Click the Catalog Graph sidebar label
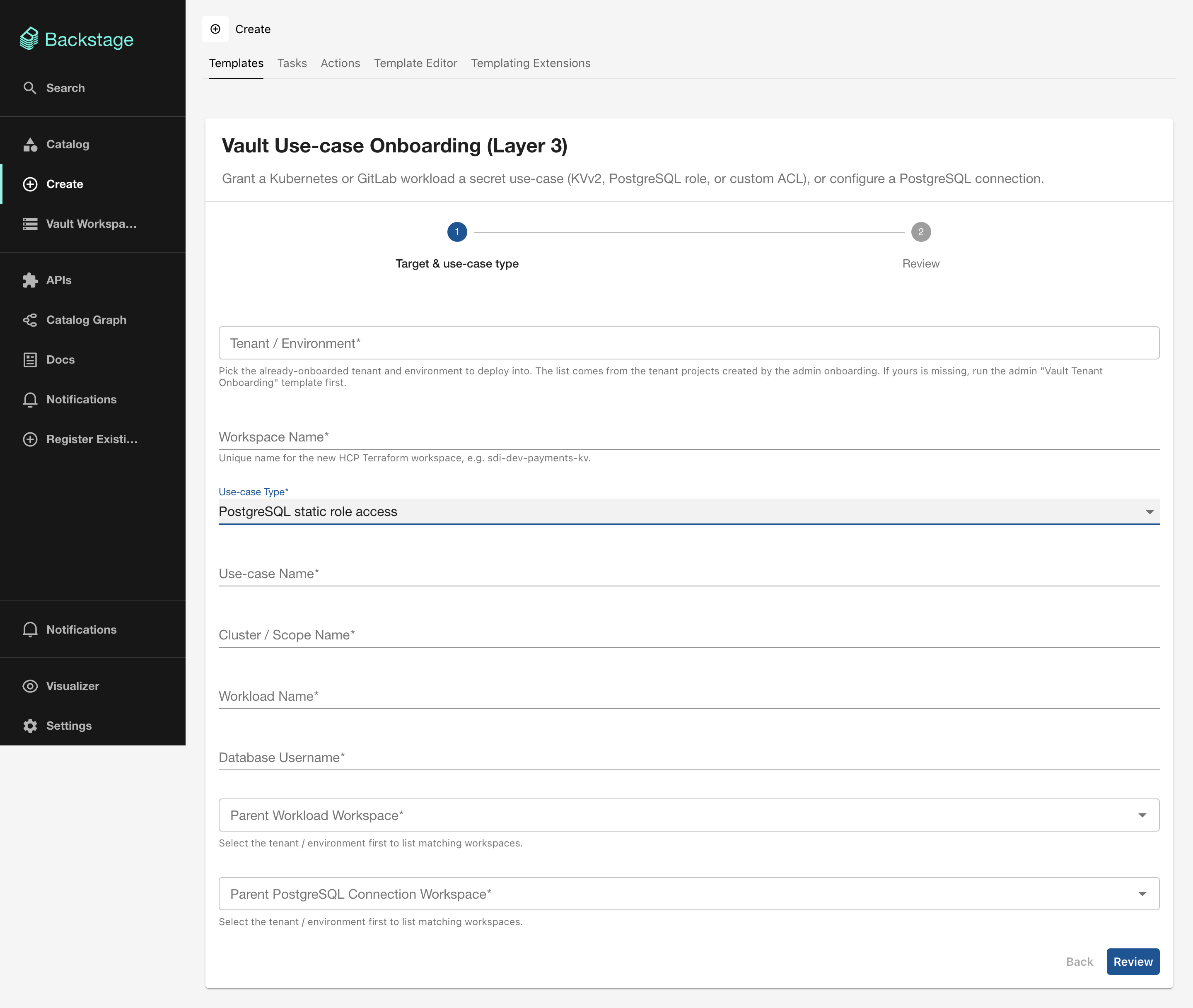 point(86,320)
